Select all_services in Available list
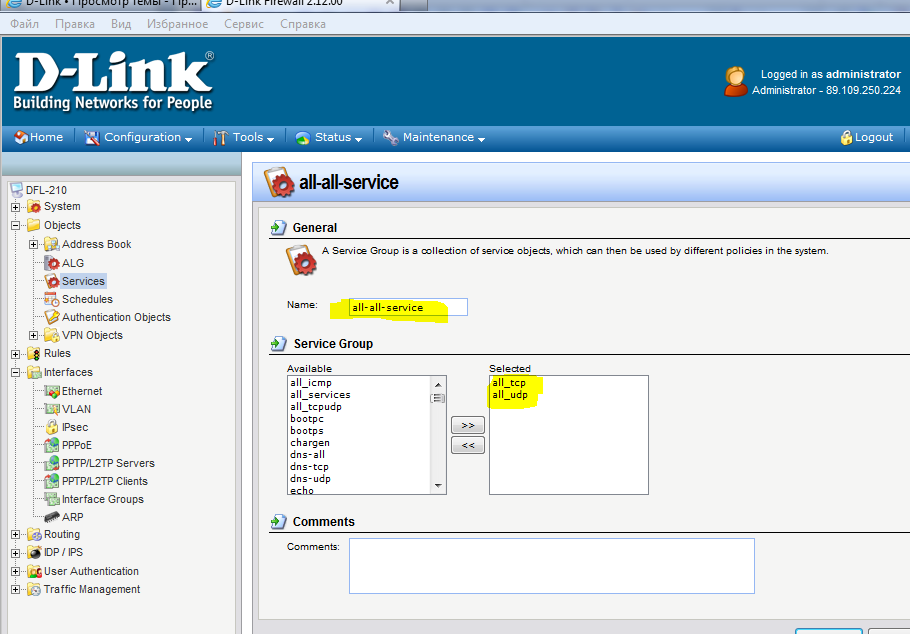 click(320, 395)
